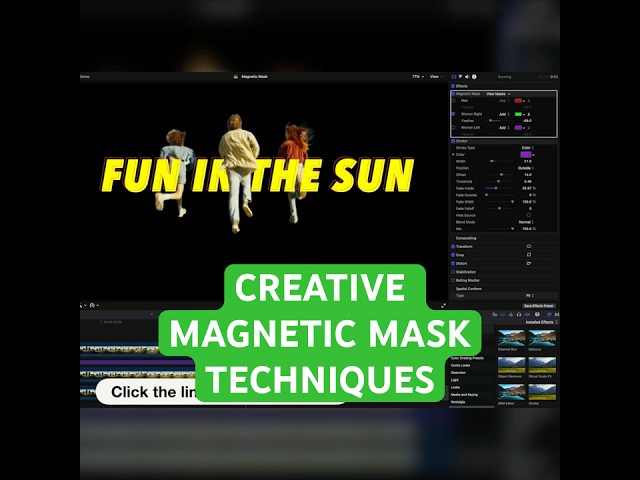640x480 pixels.
Task: Click the Woman Right green color swatch
Action: (x=518, y=114)
